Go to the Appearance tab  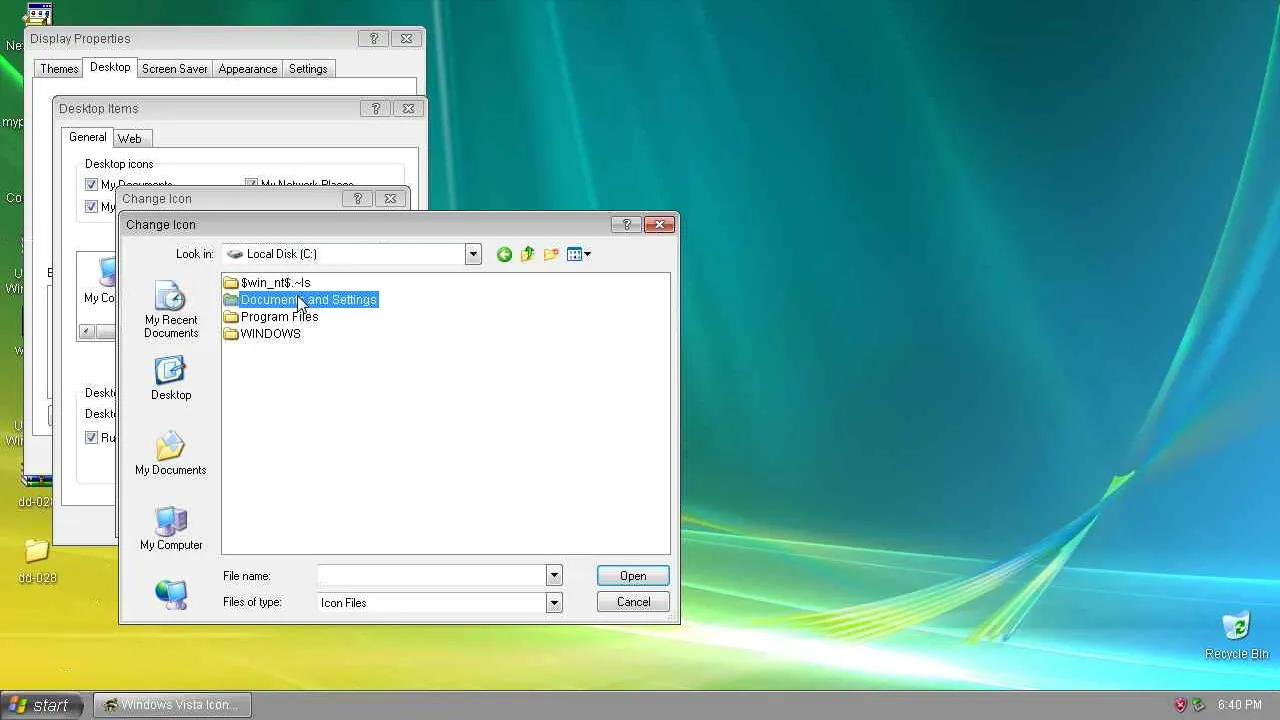click(248, 69)
